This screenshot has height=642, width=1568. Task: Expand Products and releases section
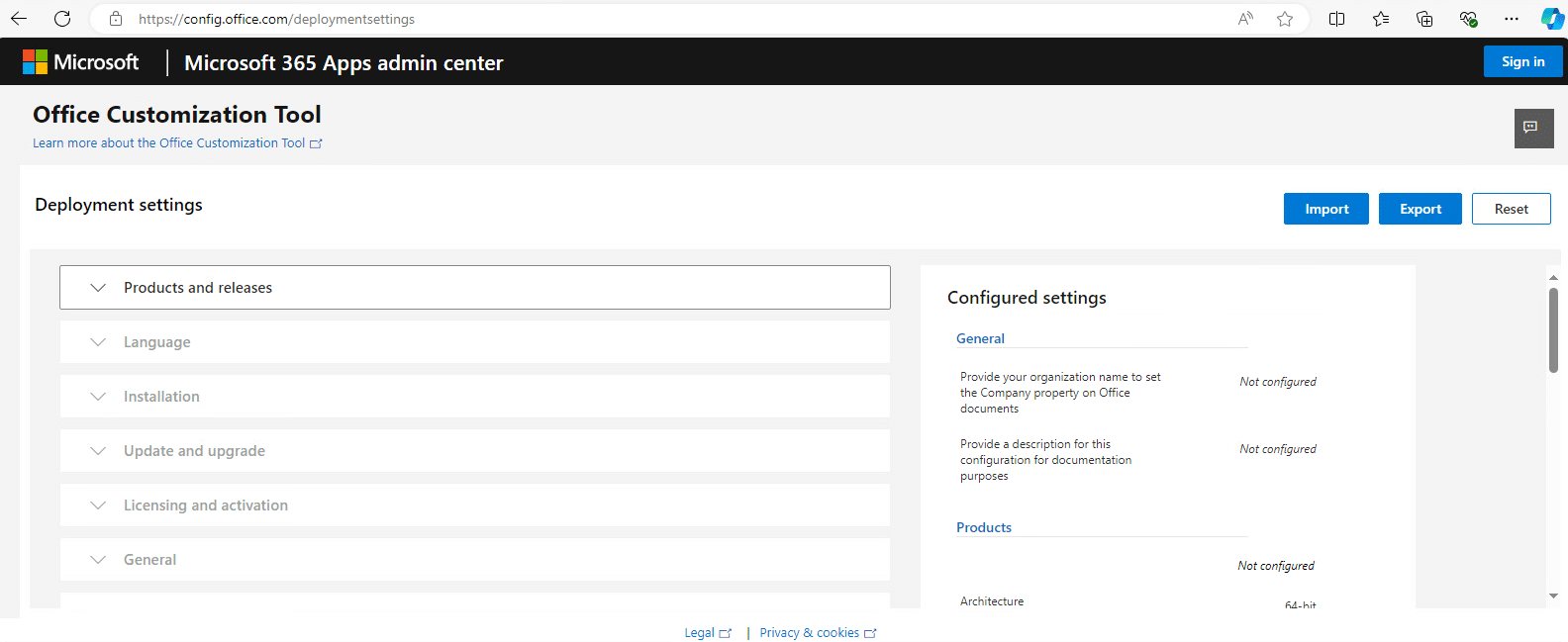(475, 288)
